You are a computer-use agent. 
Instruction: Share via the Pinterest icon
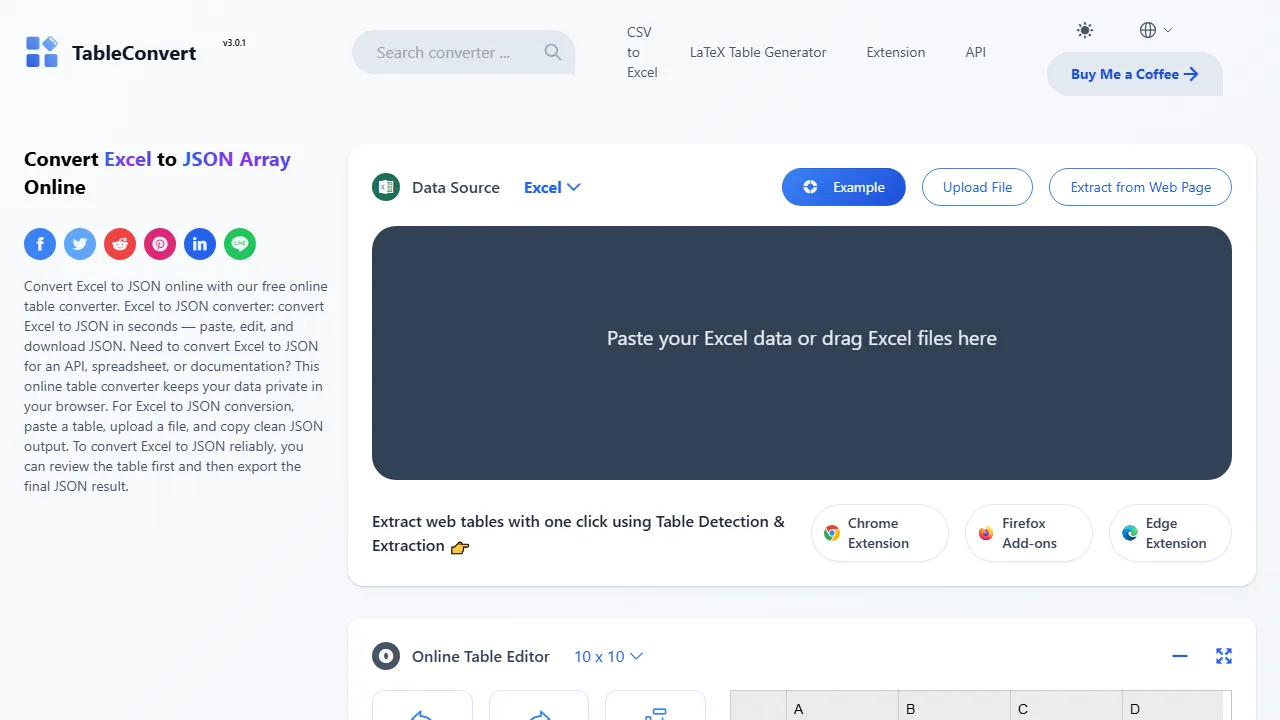[160, 244]
